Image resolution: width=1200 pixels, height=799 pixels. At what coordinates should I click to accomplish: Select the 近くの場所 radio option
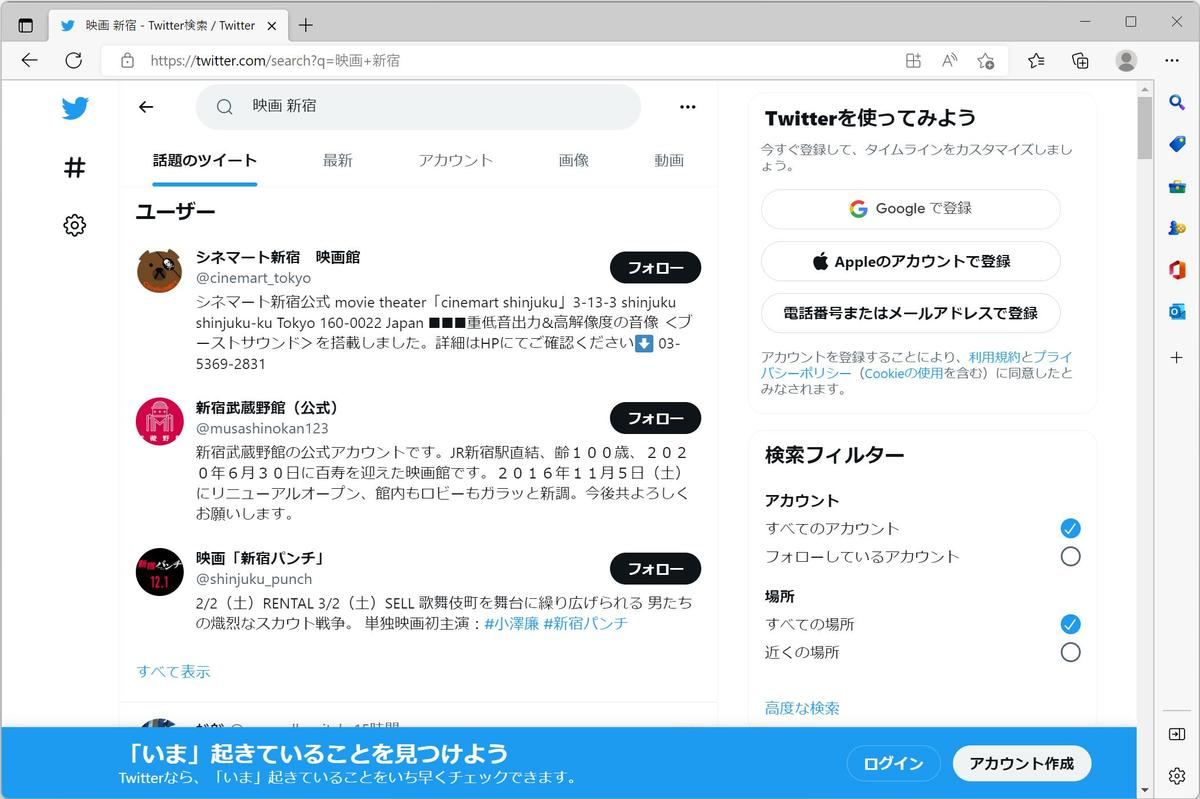point(1070,652)
